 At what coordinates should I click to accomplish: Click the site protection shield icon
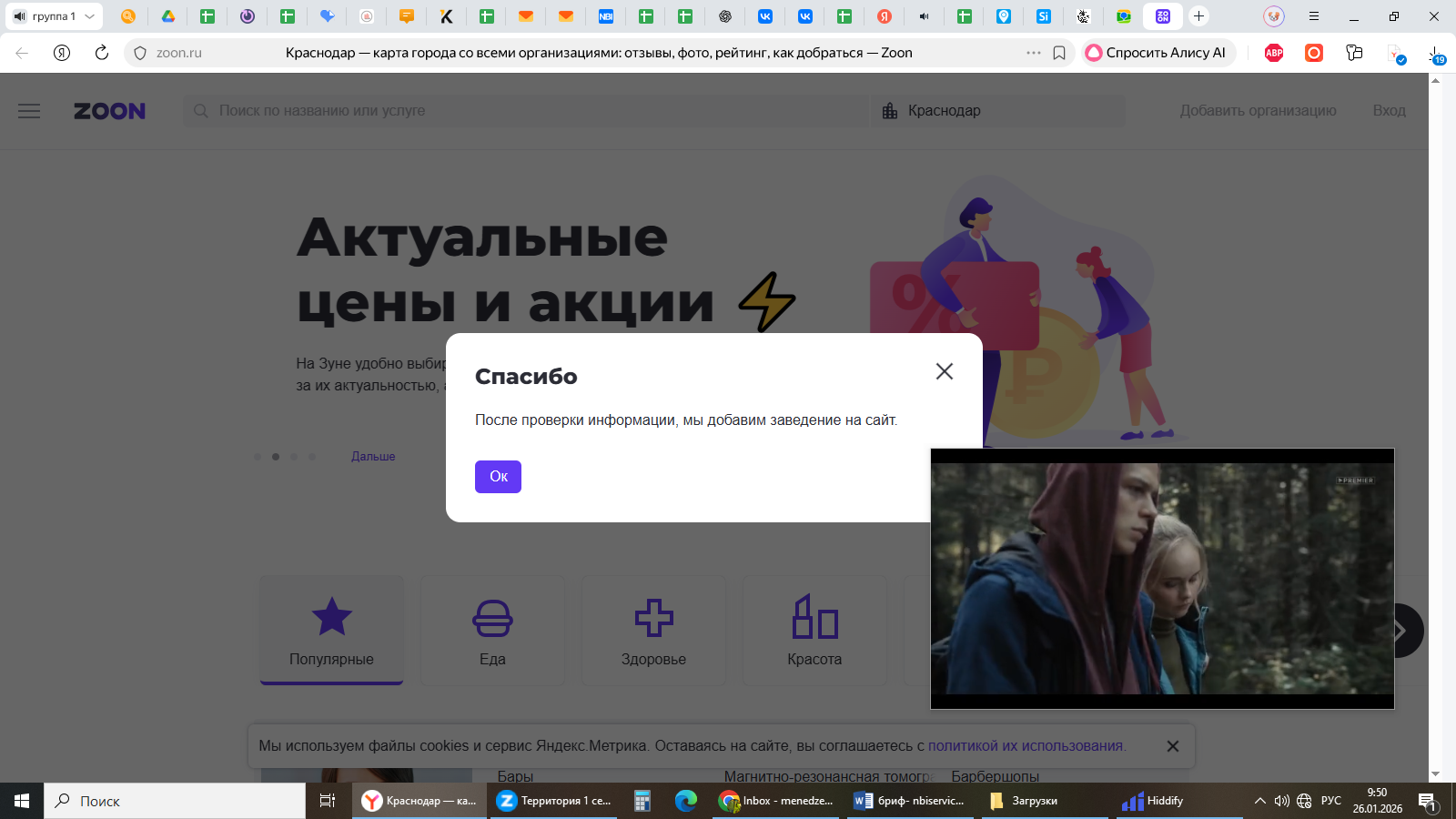click(140, 53)
